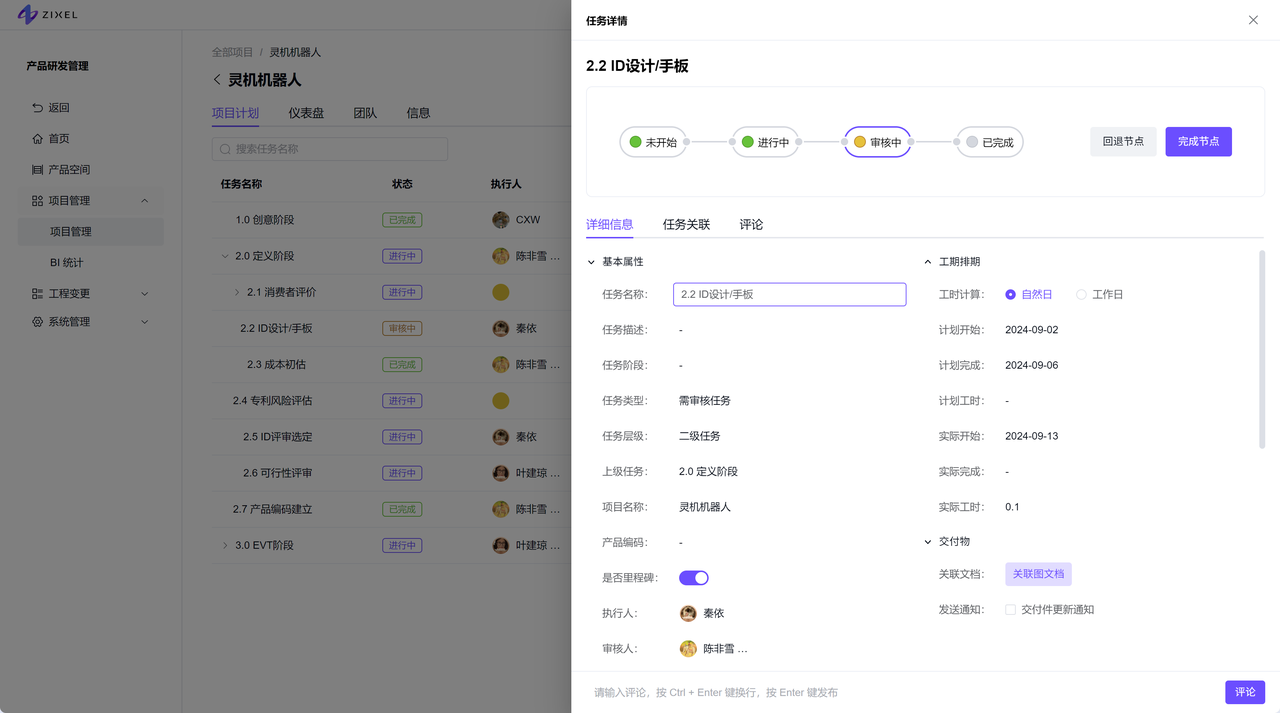Screen dimensions: 1280x713
Task: Open BI 统计 in sidebar
Action: [x=67, y=262]
